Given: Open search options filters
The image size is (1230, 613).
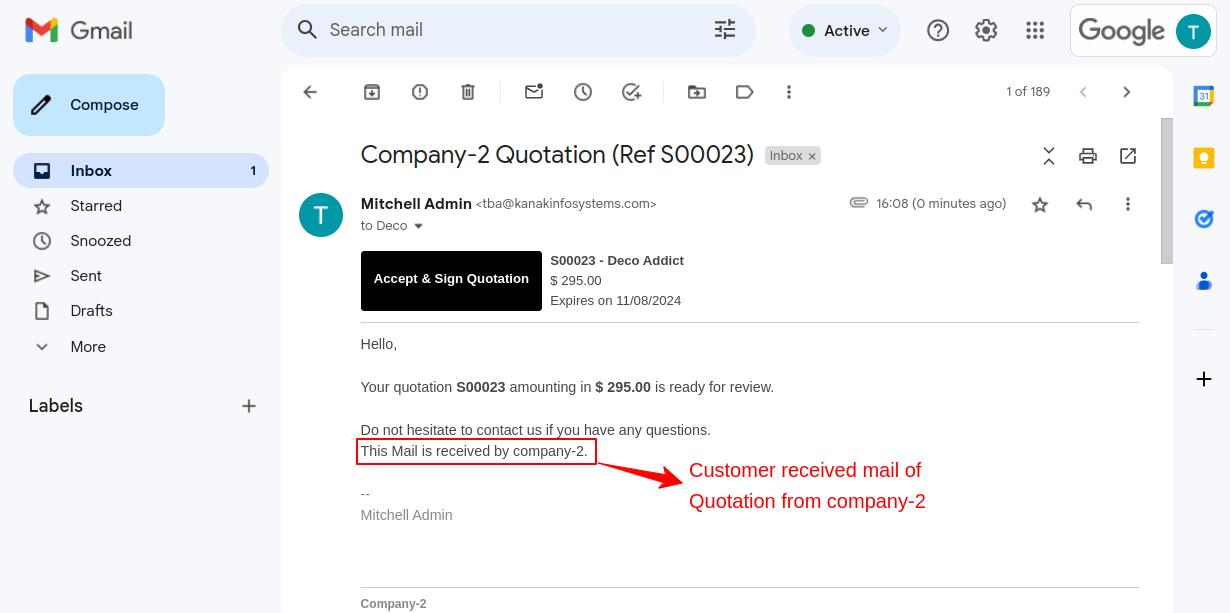Looking at the screenshot, I should [x=723, y=30].
